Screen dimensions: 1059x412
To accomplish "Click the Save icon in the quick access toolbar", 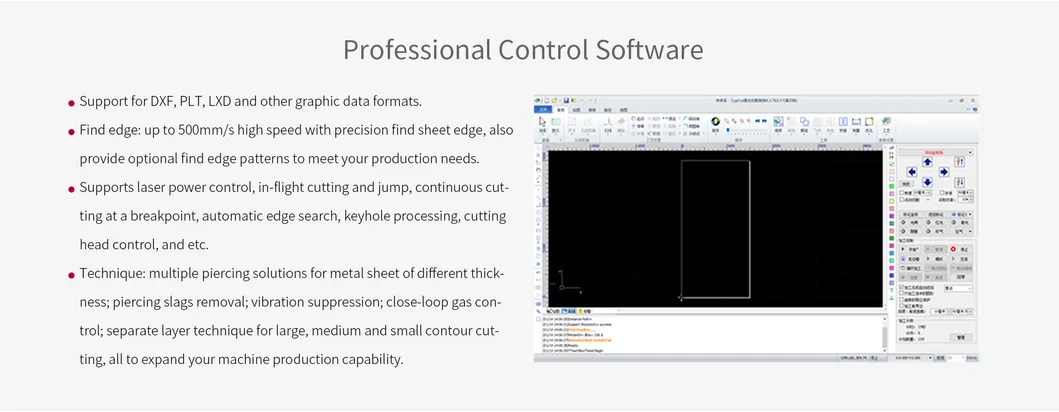I will pyautogui.click(x=566, y=101).
